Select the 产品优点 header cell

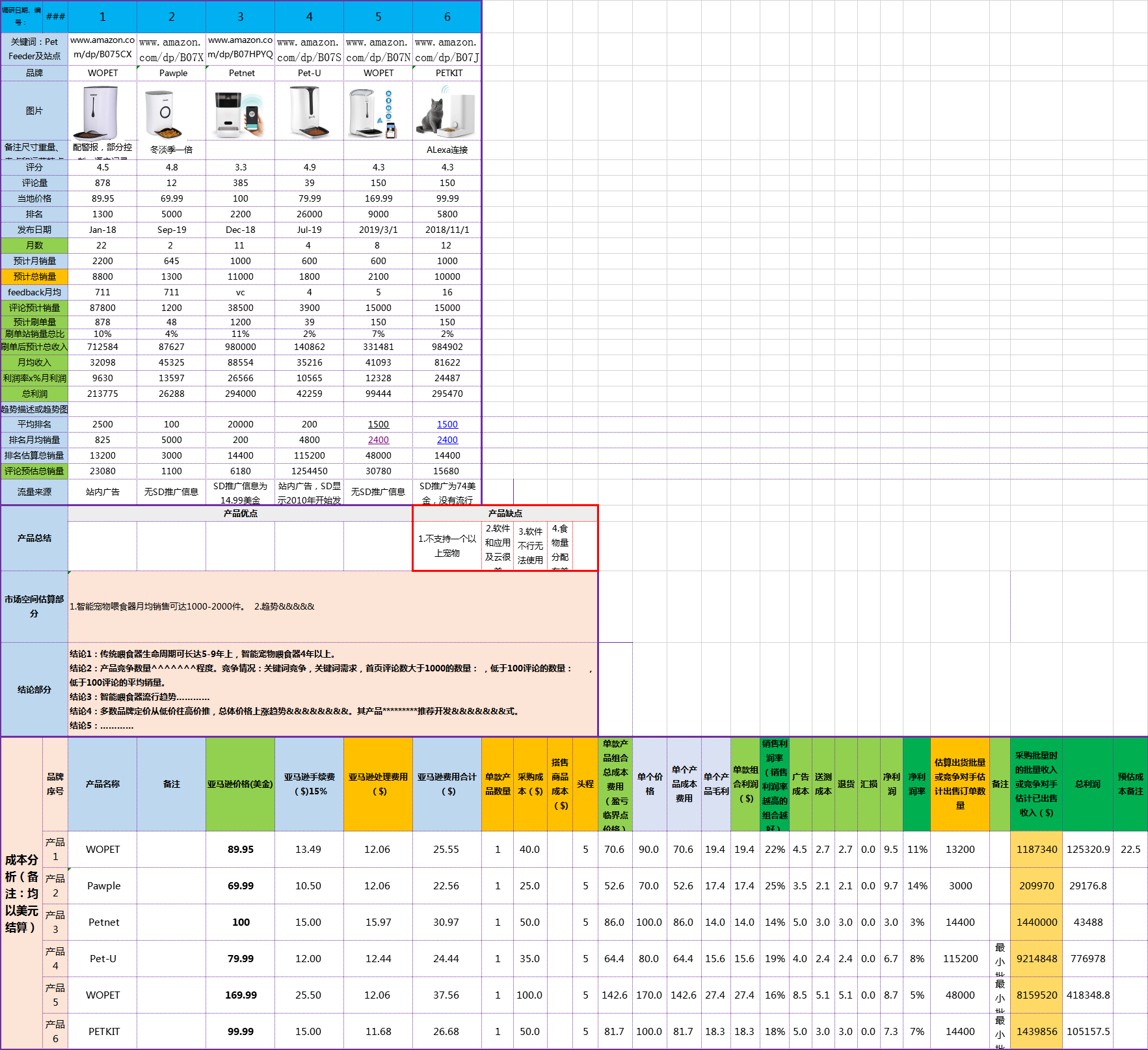(240, 513)
